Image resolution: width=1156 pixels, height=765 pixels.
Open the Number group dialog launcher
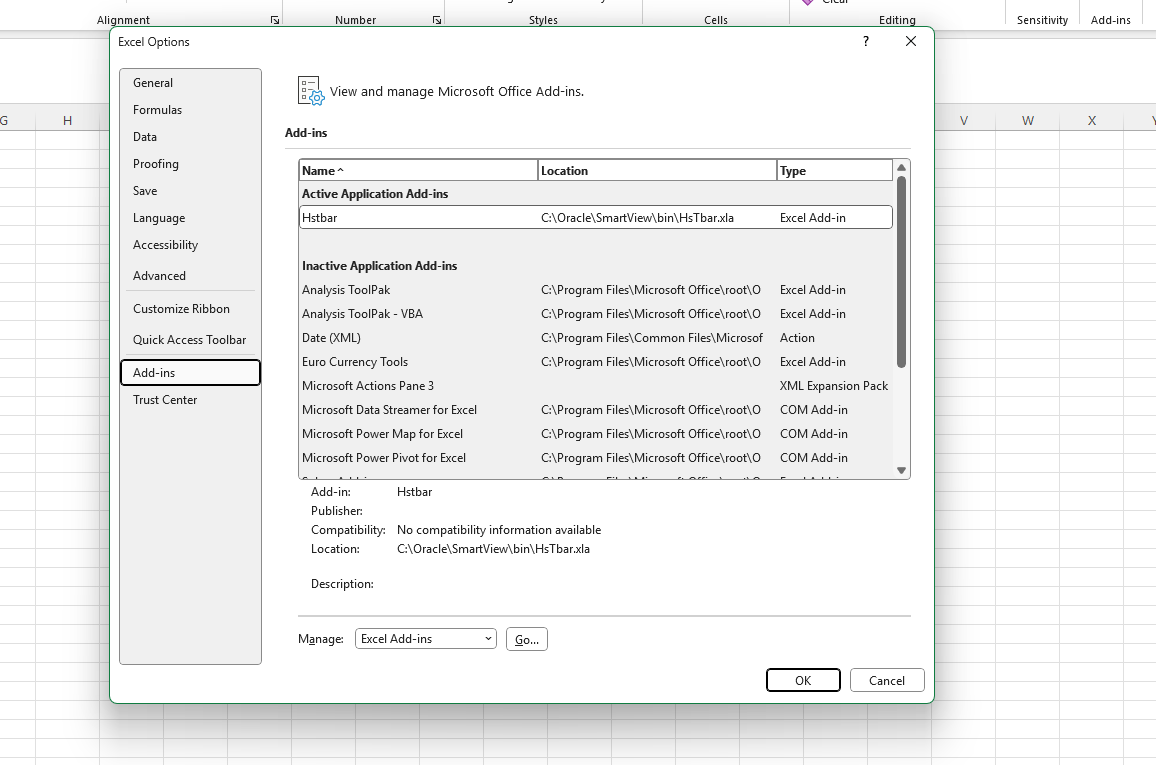[437, 20]
